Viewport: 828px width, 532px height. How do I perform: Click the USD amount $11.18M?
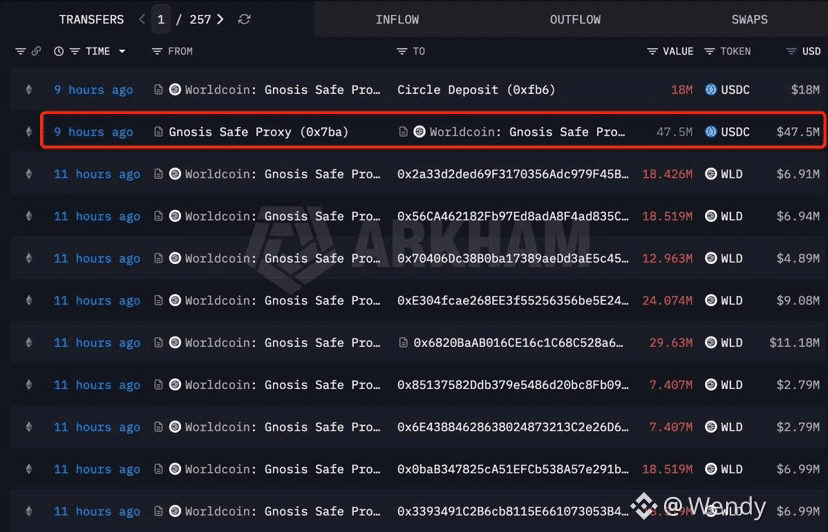click(795, 343)
